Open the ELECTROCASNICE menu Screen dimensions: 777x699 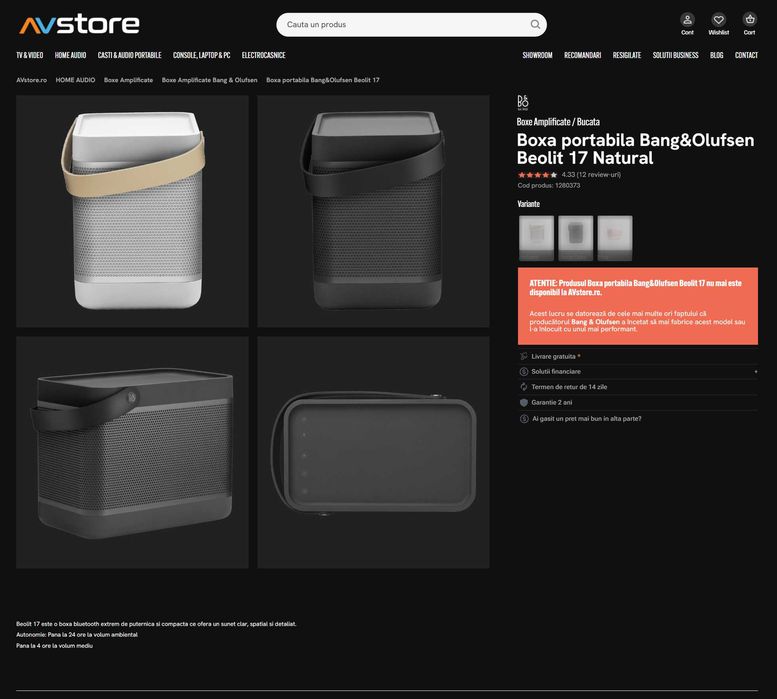tap(264, 55)
